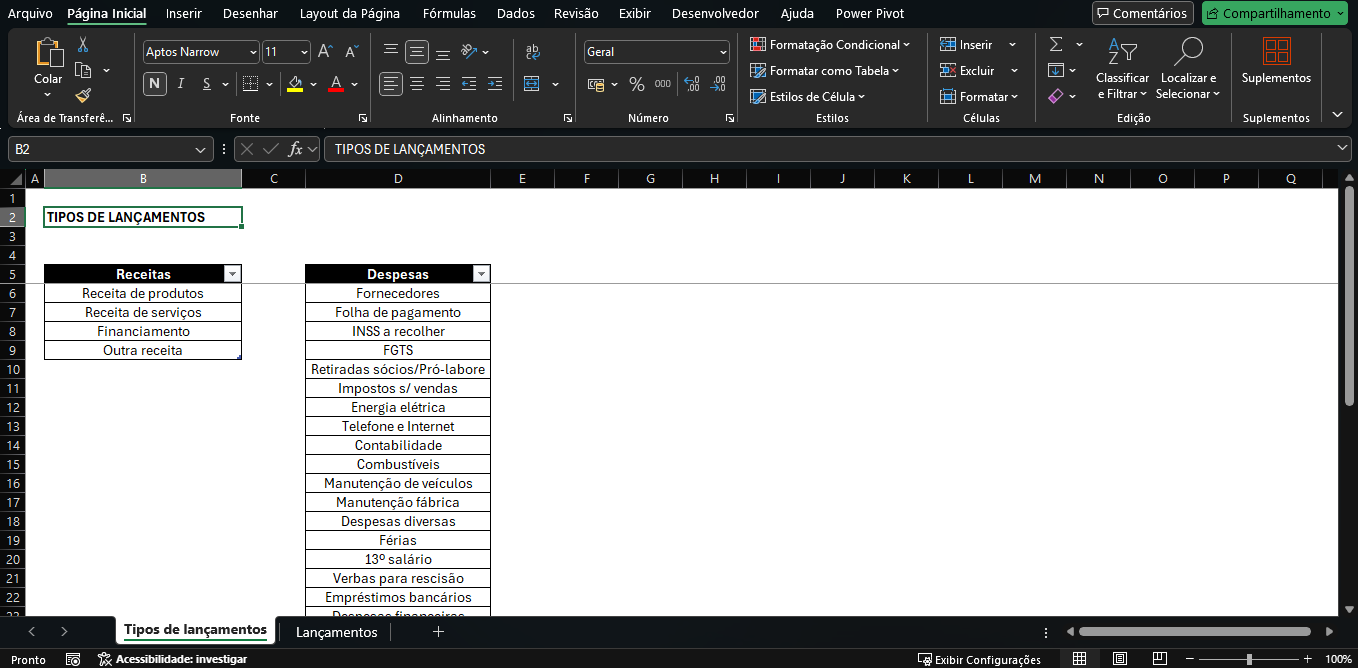Open the Geral number format dropdown
The width and height of the screenshot is (1358, 668).
point(723,52)
